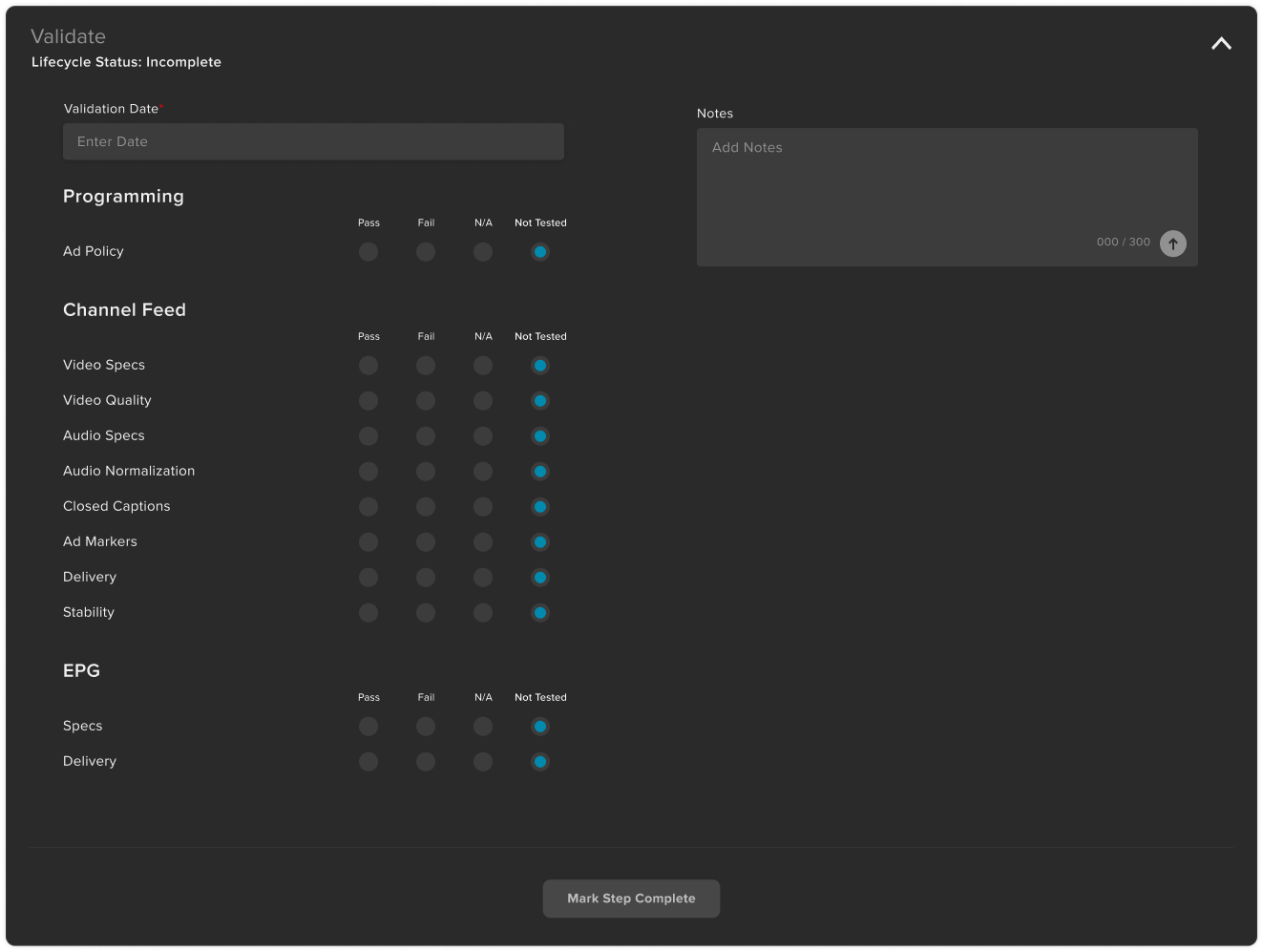Mark Audio Normalization as Pass
This screenshot has width=1263, height=952.
(368, 471)
